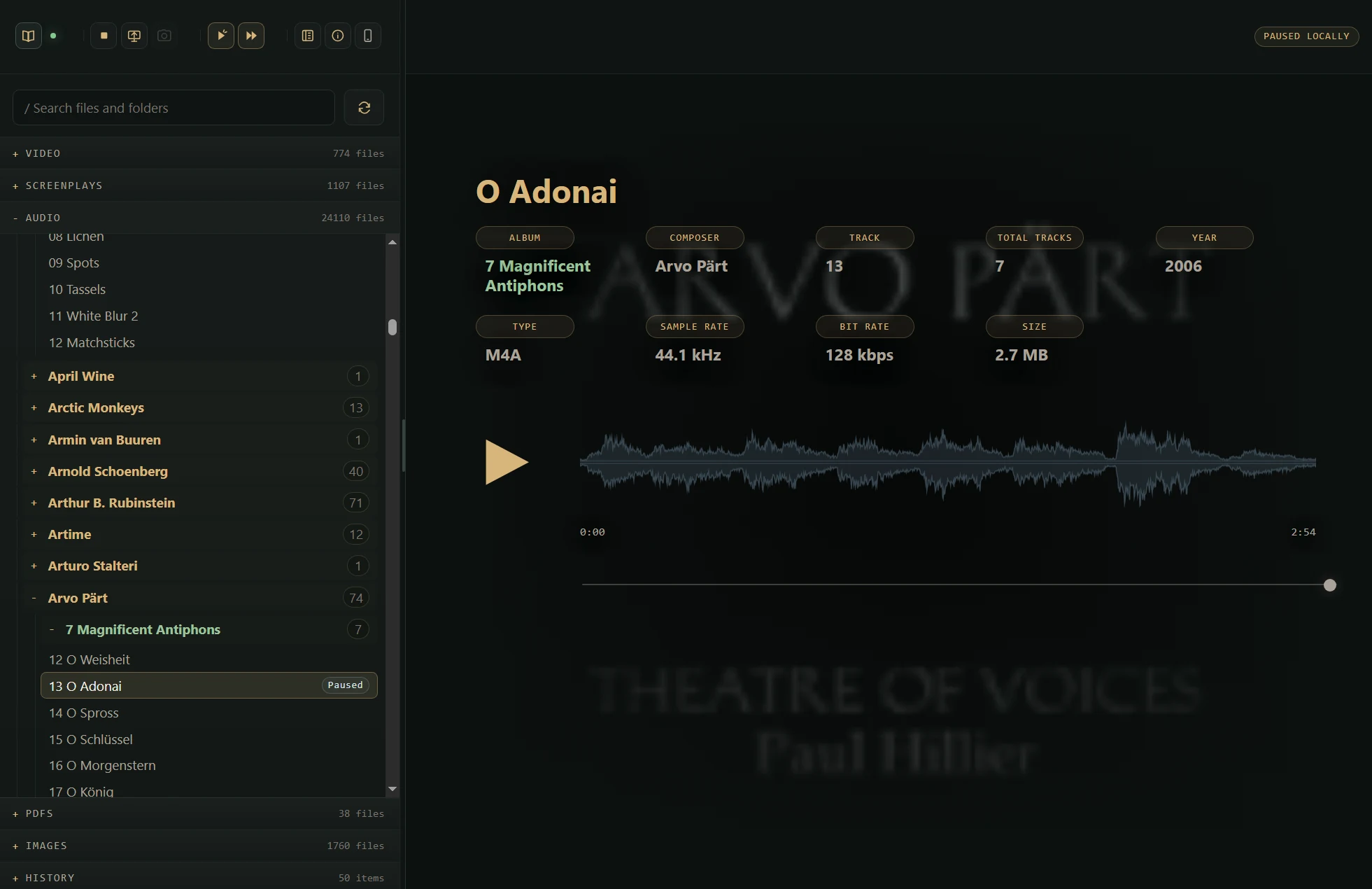Refresh the file list
Screen dimensions: 1372x889
coord(364,108)
